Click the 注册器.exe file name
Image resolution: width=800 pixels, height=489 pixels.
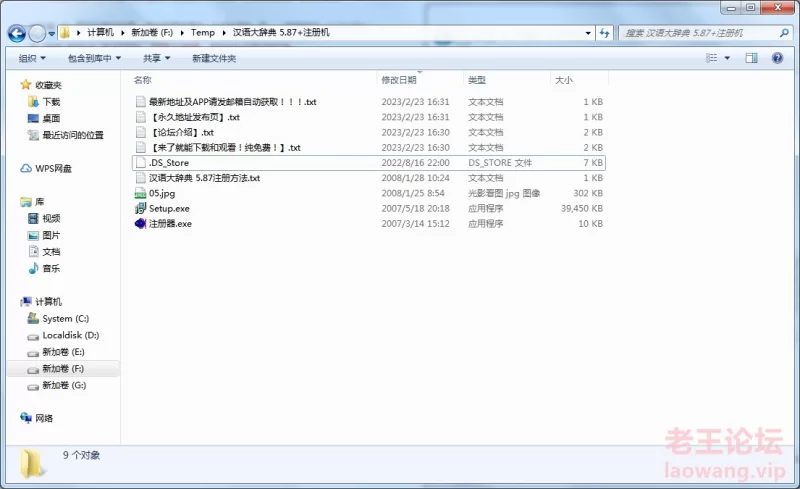(170, 224)
